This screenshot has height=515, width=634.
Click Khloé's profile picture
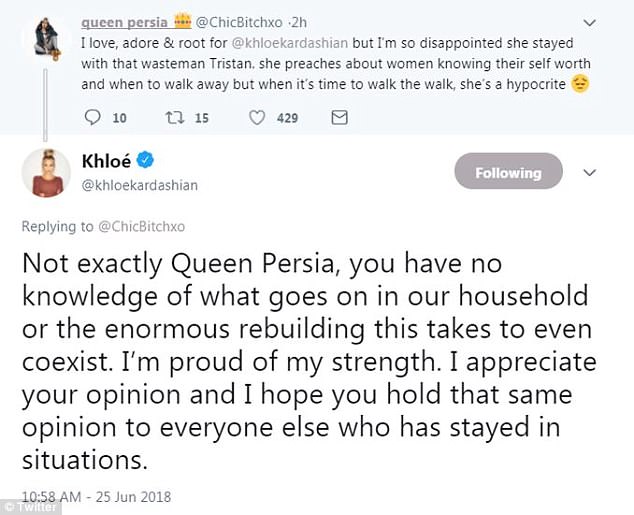click(x=46, y=172)
